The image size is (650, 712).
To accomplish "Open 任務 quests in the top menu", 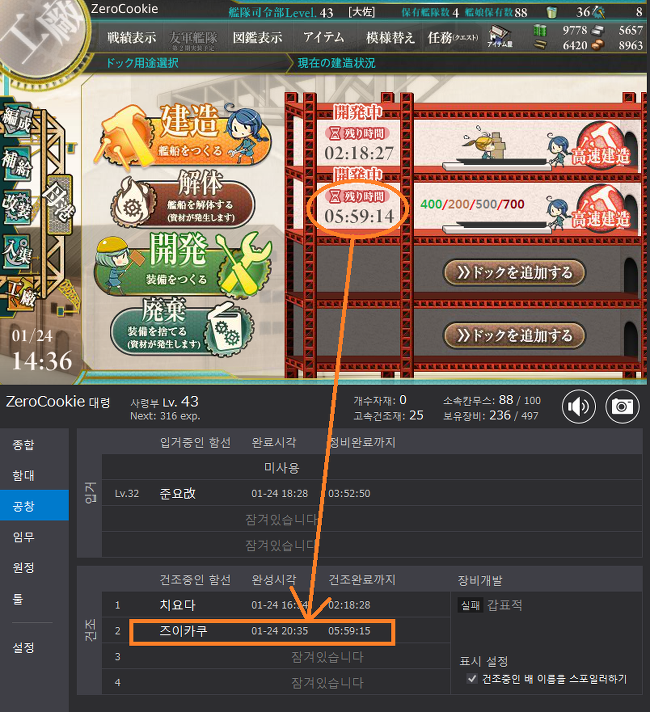I will tap(452, 38).
